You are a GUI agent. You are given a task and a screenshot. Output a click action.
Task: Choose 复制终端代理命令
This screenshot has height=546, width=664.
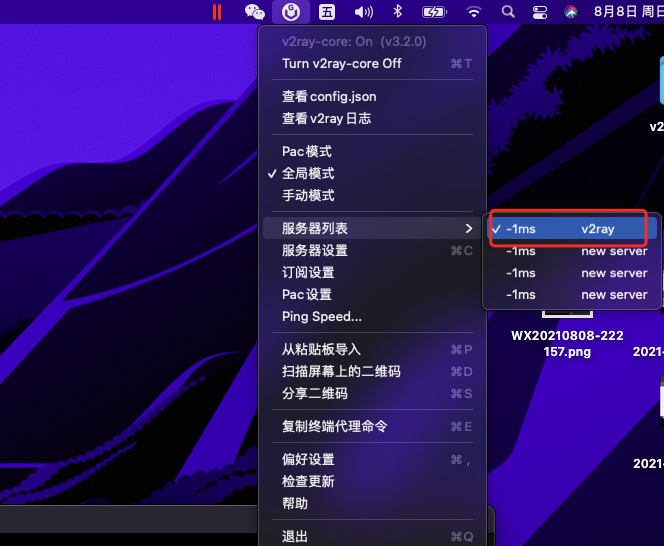(x=373, y=427)
